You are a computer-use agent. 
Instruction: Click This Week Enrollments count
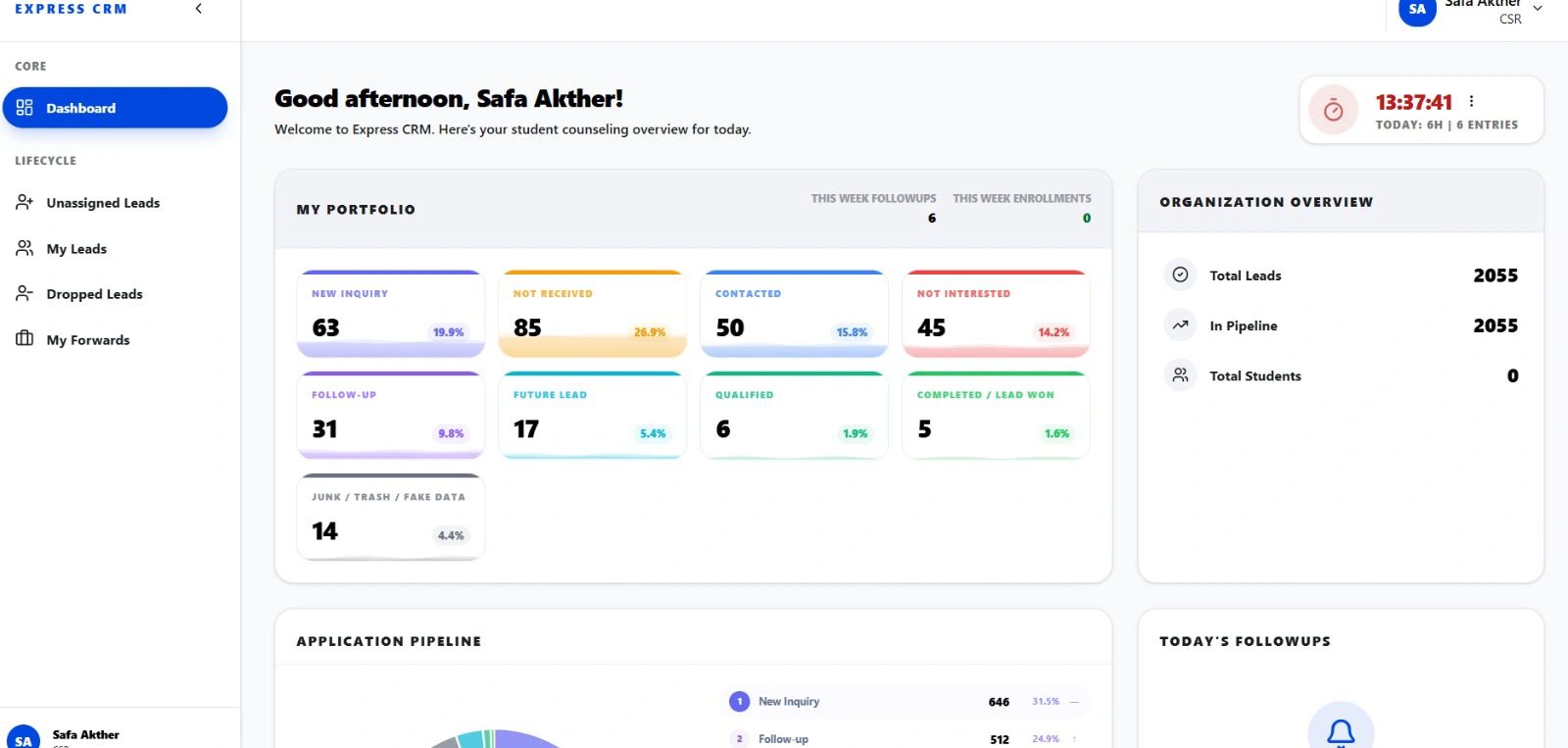click(x=1086, y=219)
